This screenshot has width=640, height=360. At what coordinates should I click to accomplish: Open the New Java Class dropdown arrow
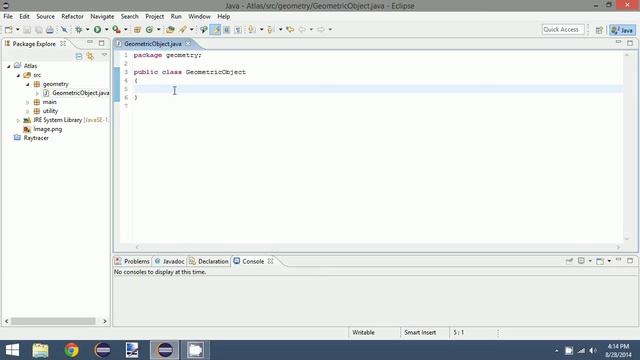[x=158, y=29]
